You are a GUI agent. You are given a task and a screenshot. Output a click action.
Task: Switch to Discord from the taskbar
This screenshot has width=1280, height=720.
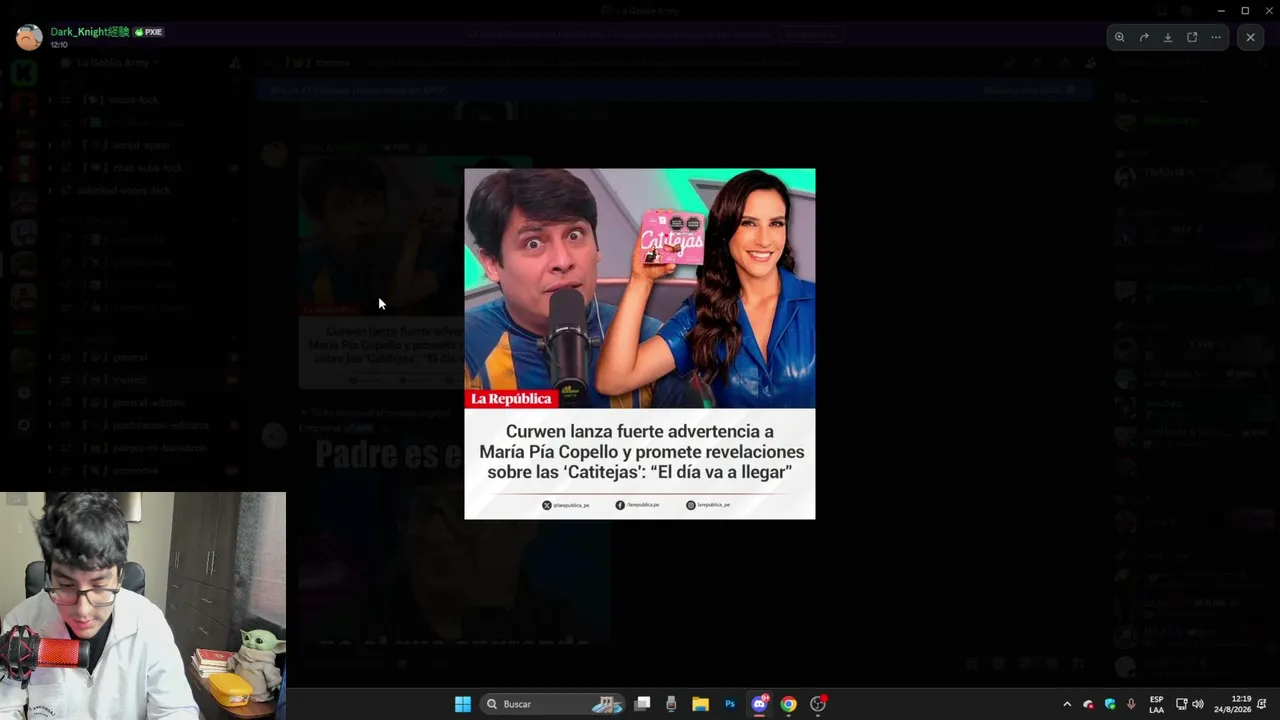[x=759, y=704]
